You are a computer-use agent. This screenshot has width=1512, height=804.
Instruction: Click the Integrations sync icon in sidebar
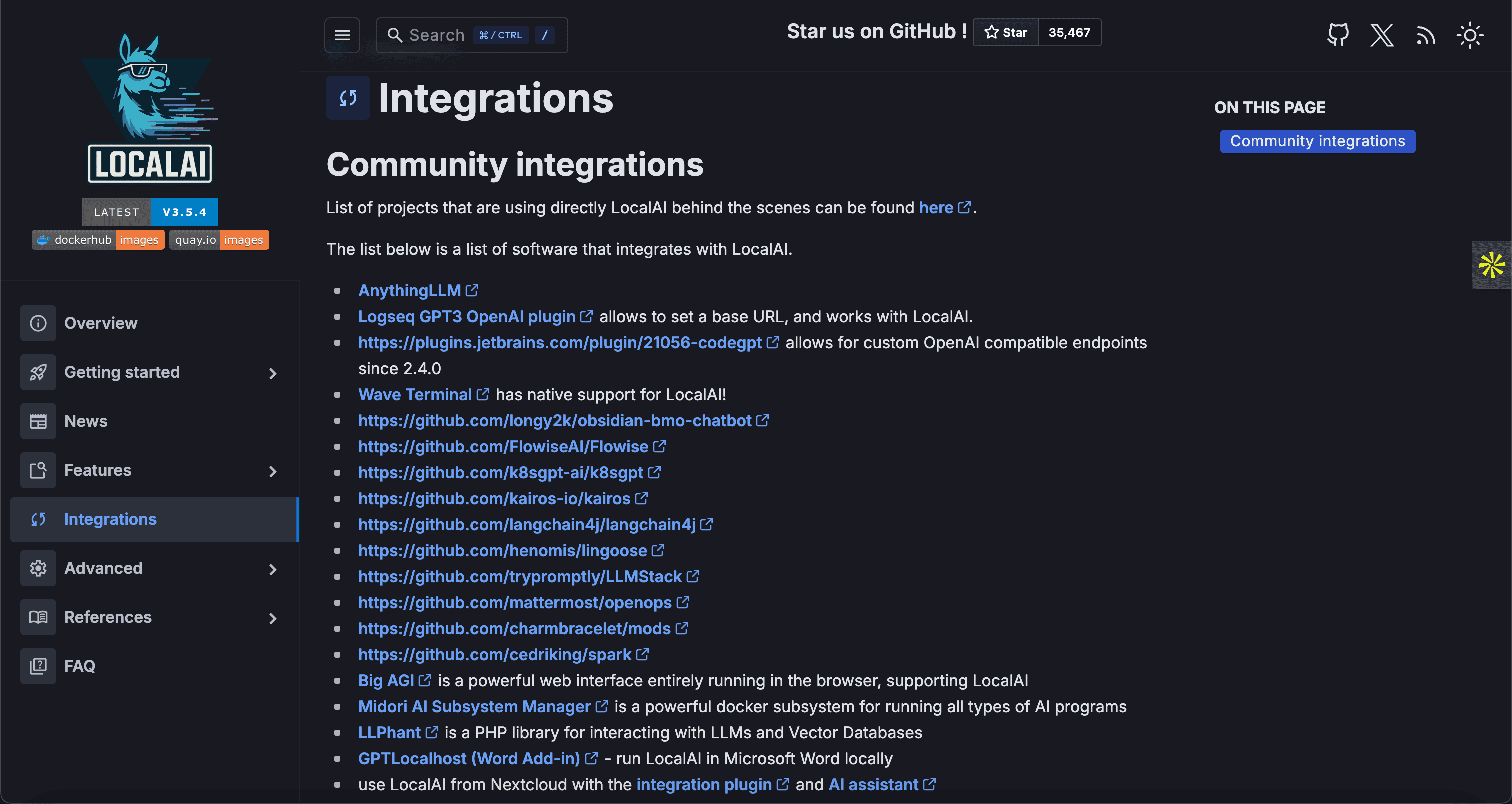(x=38, y=519)
